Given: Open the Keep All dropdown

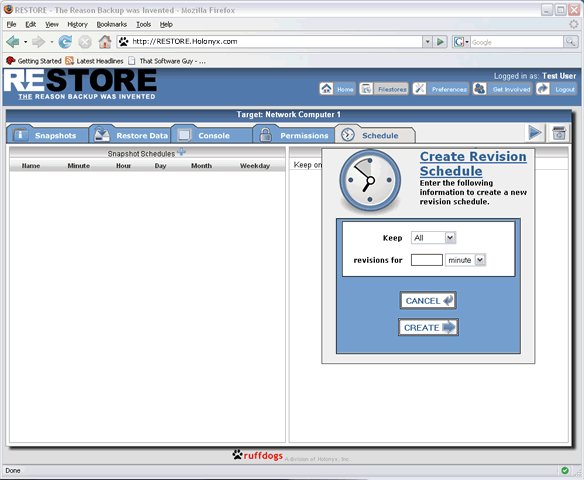Looking at the screenshot, I should [x=434, y=238].
